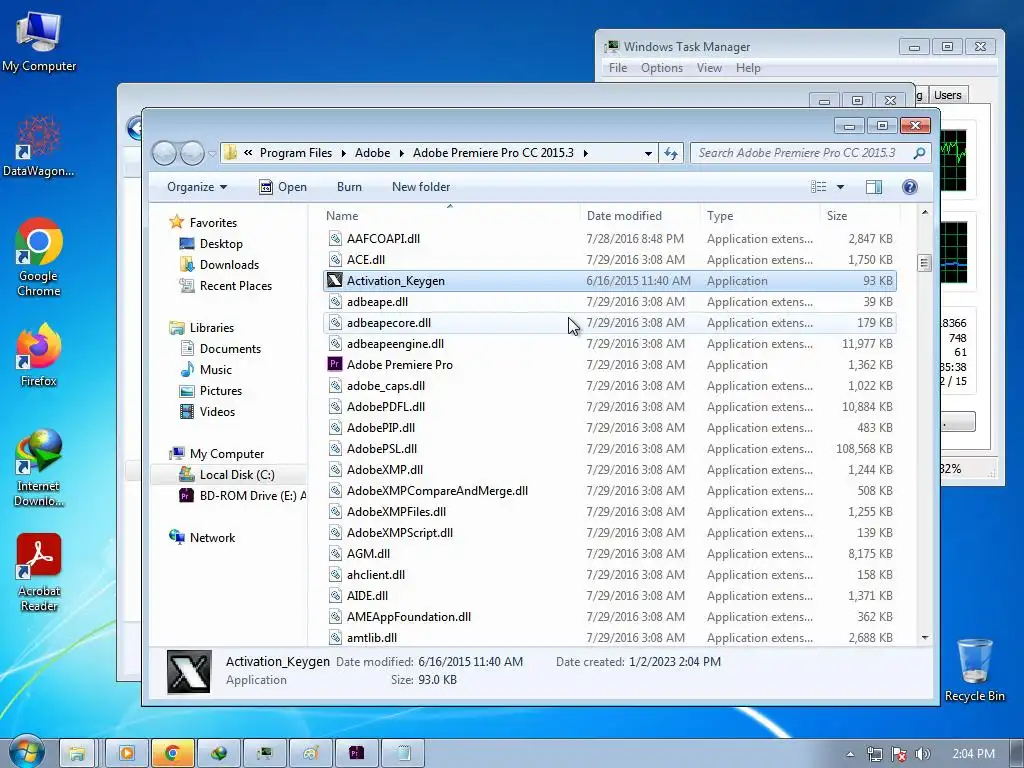1024x768 pixels.
Task: Click the Open button in Explorer toolbar
Action: (283, 187)
